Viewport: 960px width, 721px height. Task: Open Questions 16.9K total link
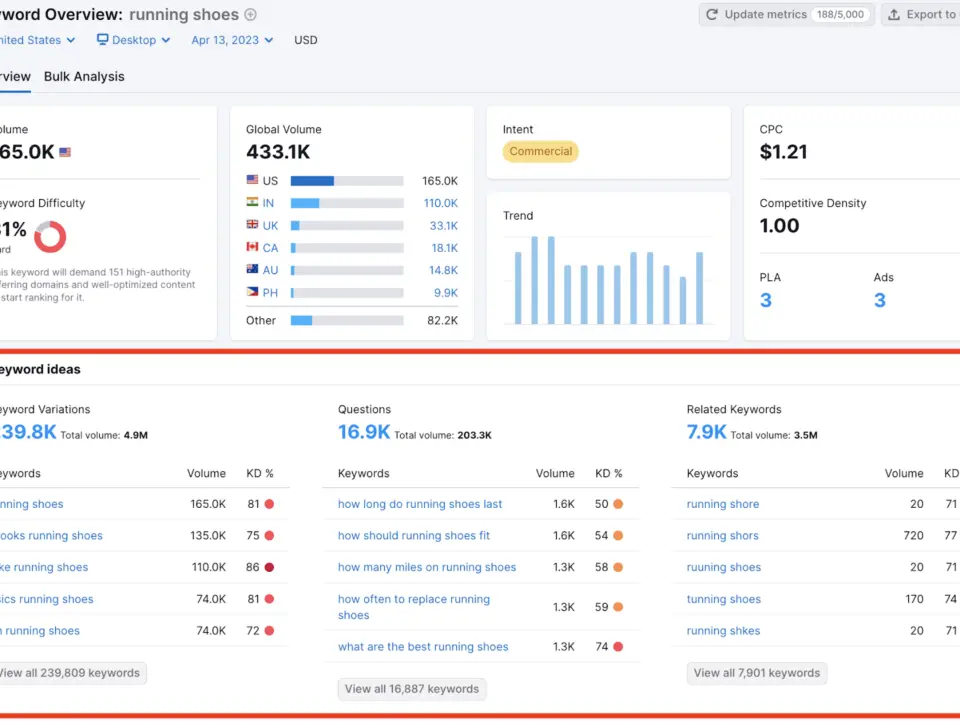click(x=364, y=431)
